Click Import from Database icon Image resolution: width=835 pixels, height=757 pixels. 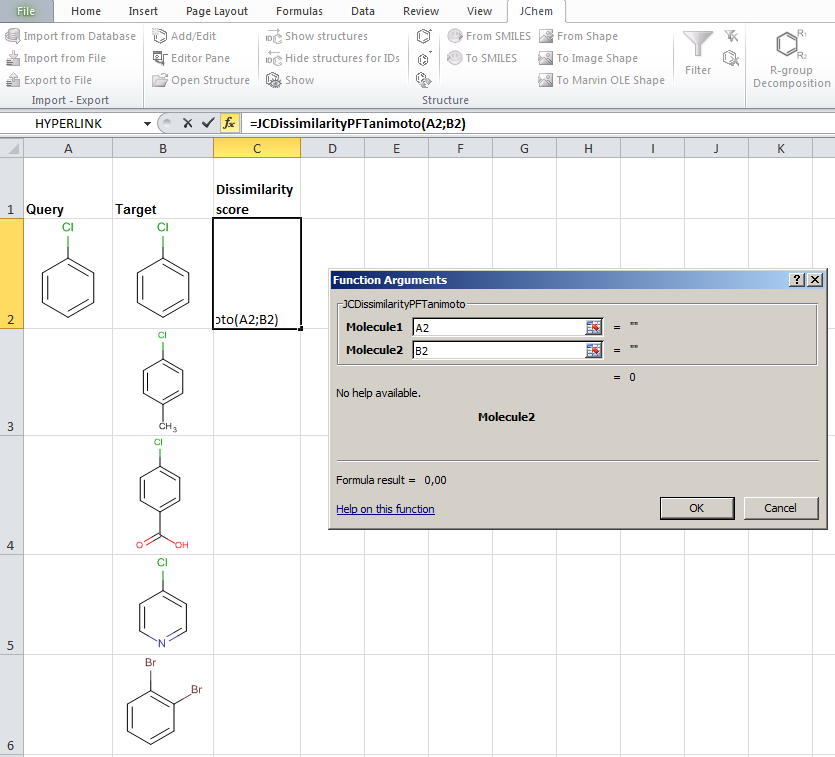(13, 36)
